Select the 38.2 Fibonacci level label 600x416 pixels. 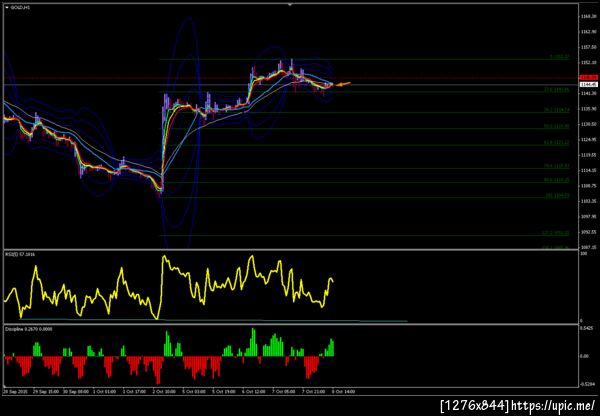[x=557, y=110]
